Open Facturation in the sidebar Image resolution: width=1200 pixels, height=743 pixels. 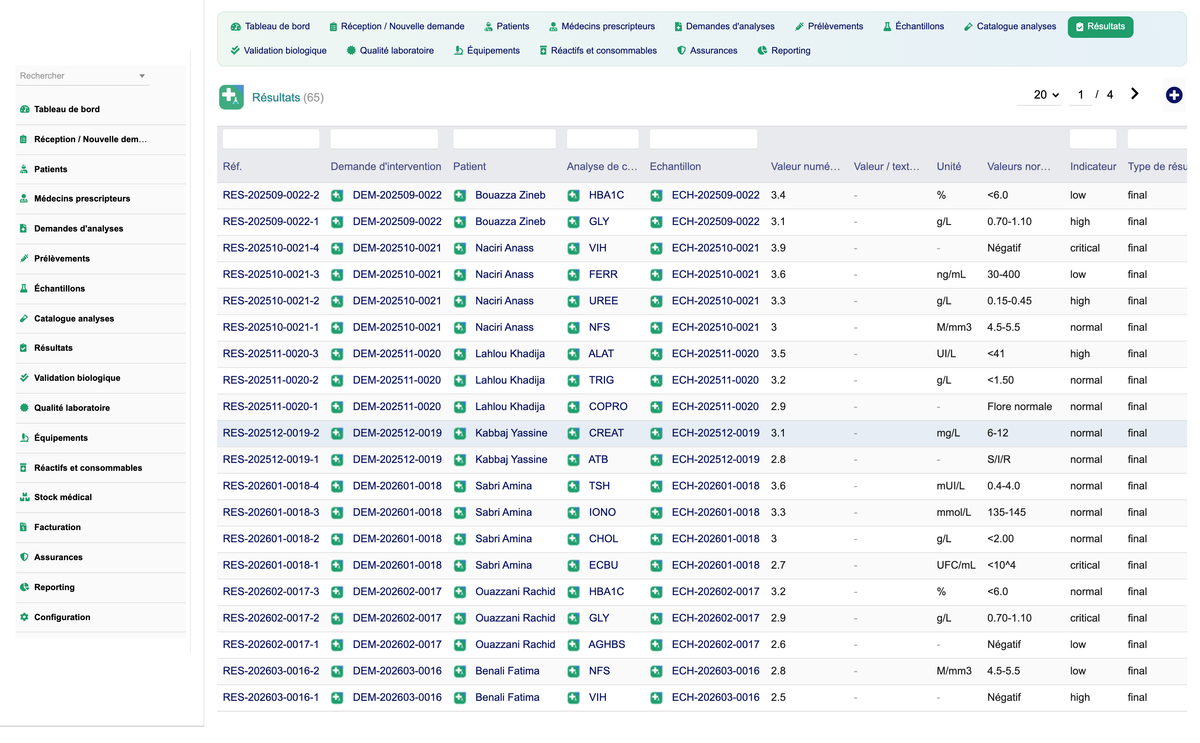57,527
